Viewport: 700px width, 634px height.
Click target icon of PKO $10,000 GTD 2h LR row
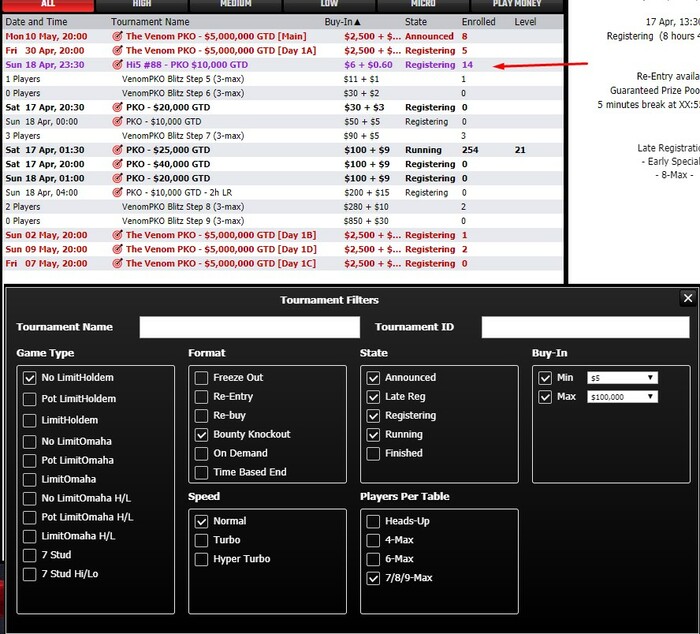coord(117,192)
